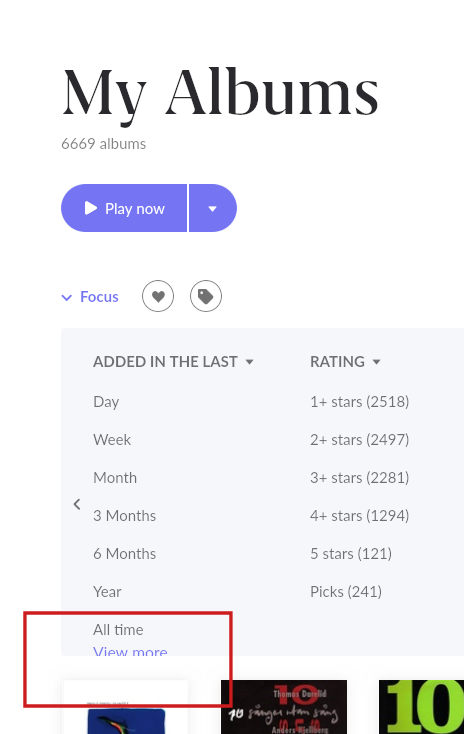This screenshot has width=464, height=734.
Task: Open the green 10 album thumbnail
Action: tap(421, 707)
